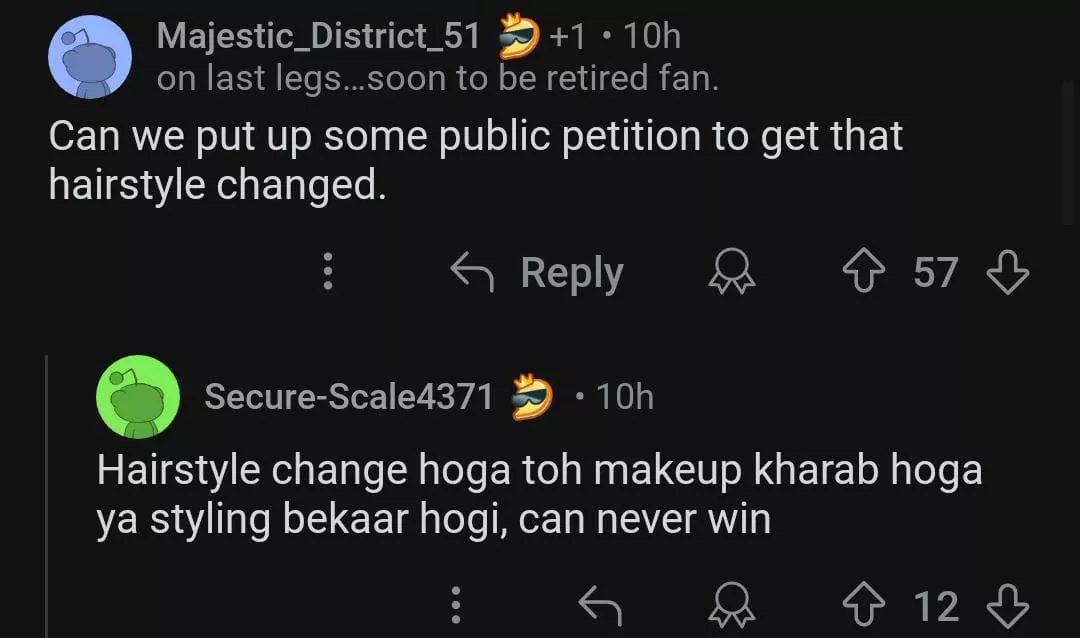
Task: Open Majestic_District_51's user profile name
Action: (319, 37)
